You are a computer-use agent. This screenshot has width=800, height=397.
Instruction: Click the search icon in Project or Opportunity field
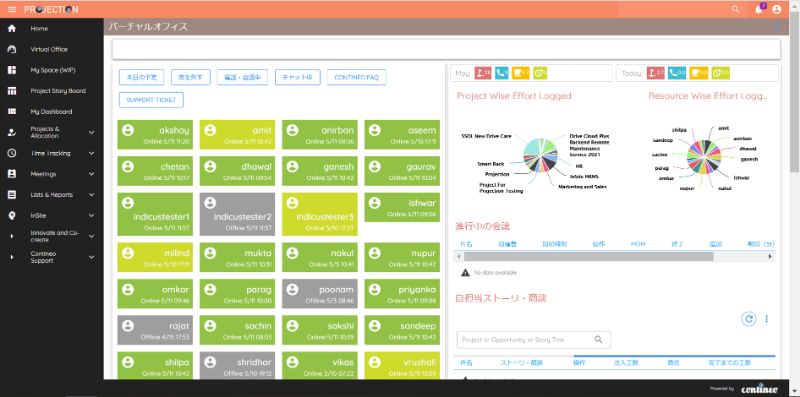pyautogui.click(x=598, y=339)
